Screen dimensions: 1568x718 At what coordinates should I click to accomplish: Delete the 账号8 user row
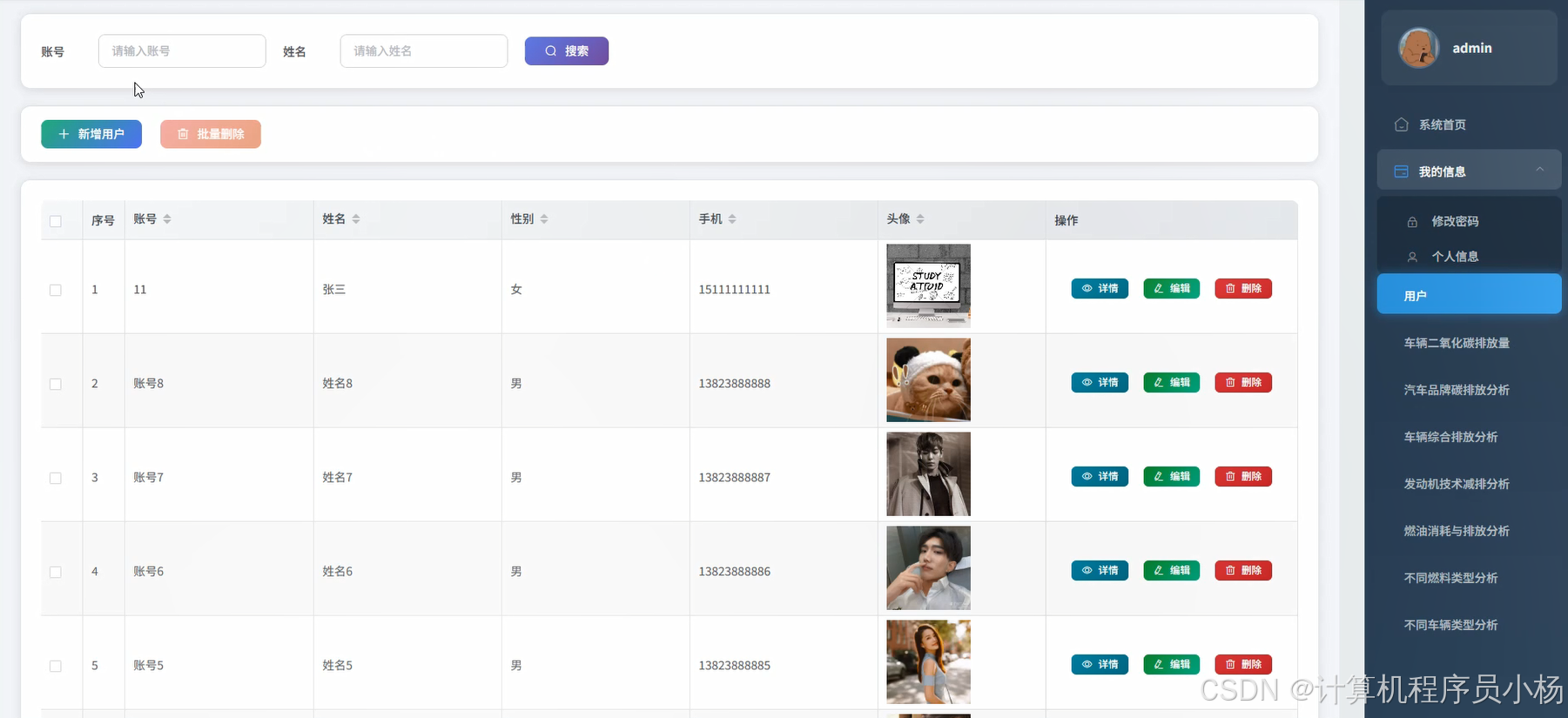pos(1242,383)
